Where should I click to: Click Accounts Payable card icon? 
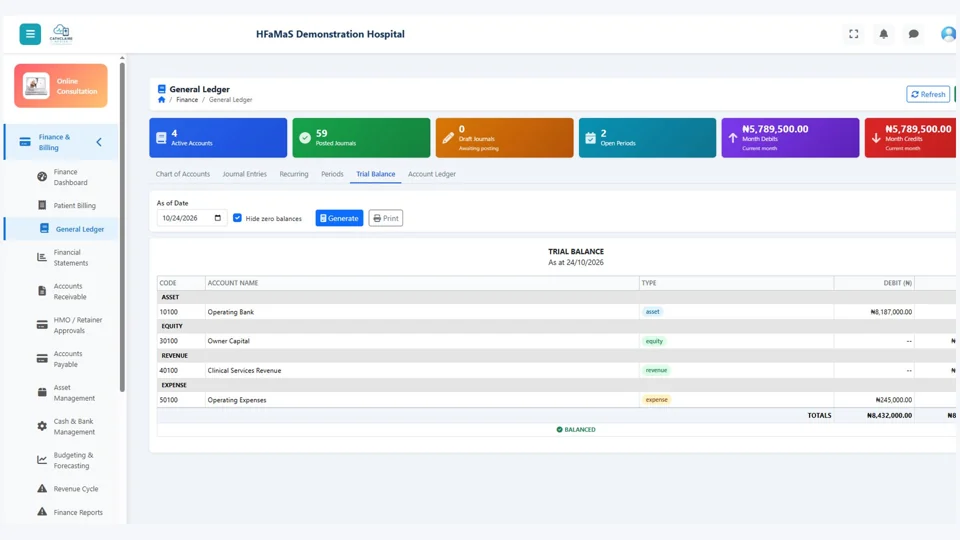point(42,359)
